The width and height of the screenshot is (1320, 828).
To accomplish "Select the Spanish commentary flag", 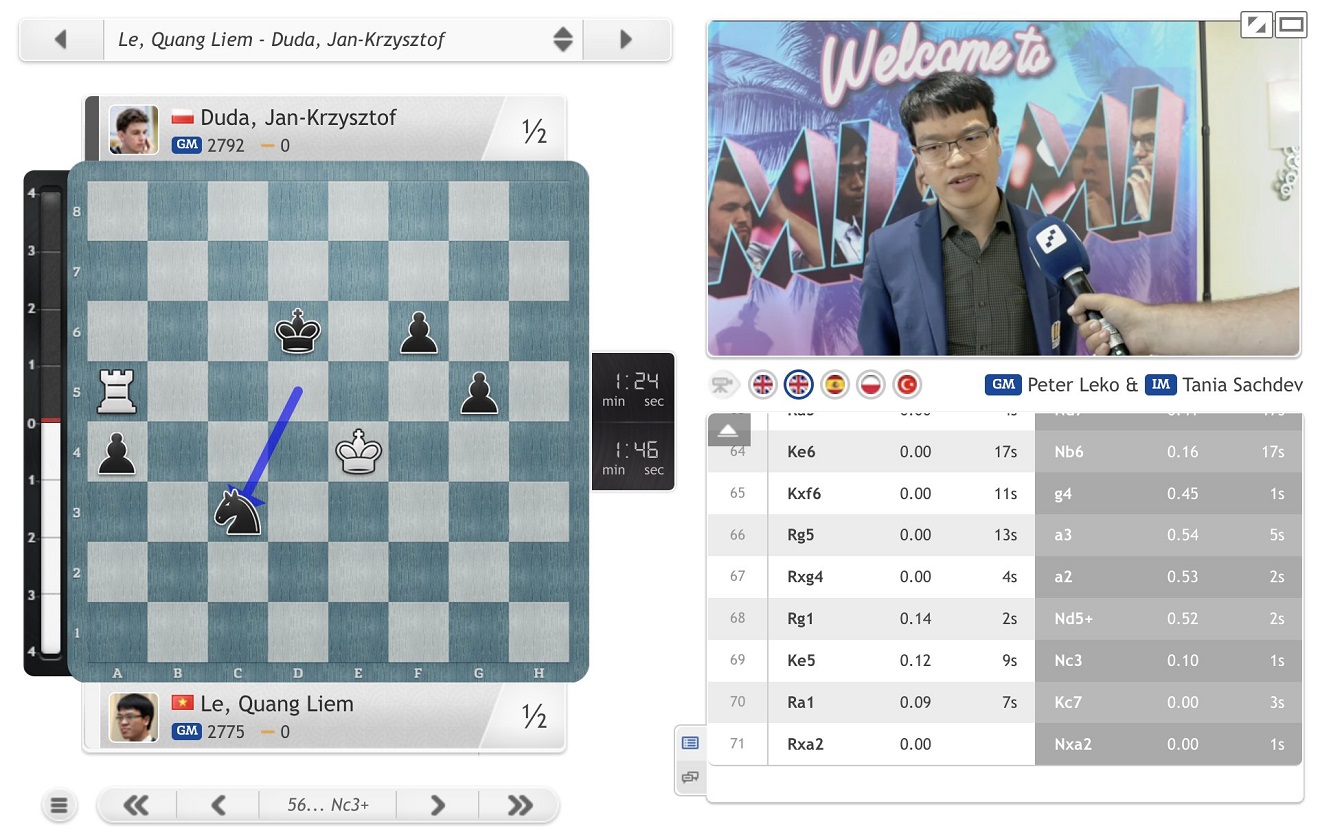I will coord(835,385).
